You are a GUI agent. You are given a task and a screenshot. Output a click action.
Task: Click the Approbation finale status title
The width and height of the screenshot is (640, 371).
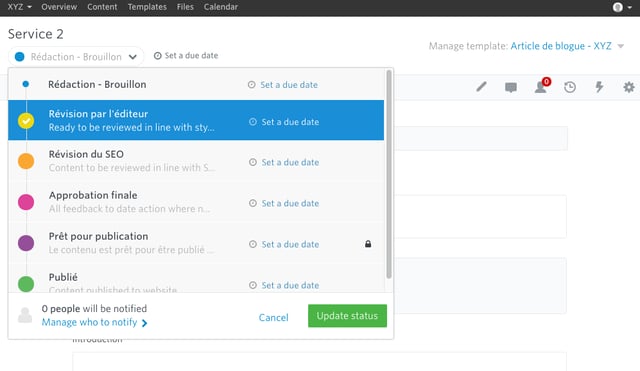(x=93, y=195)
